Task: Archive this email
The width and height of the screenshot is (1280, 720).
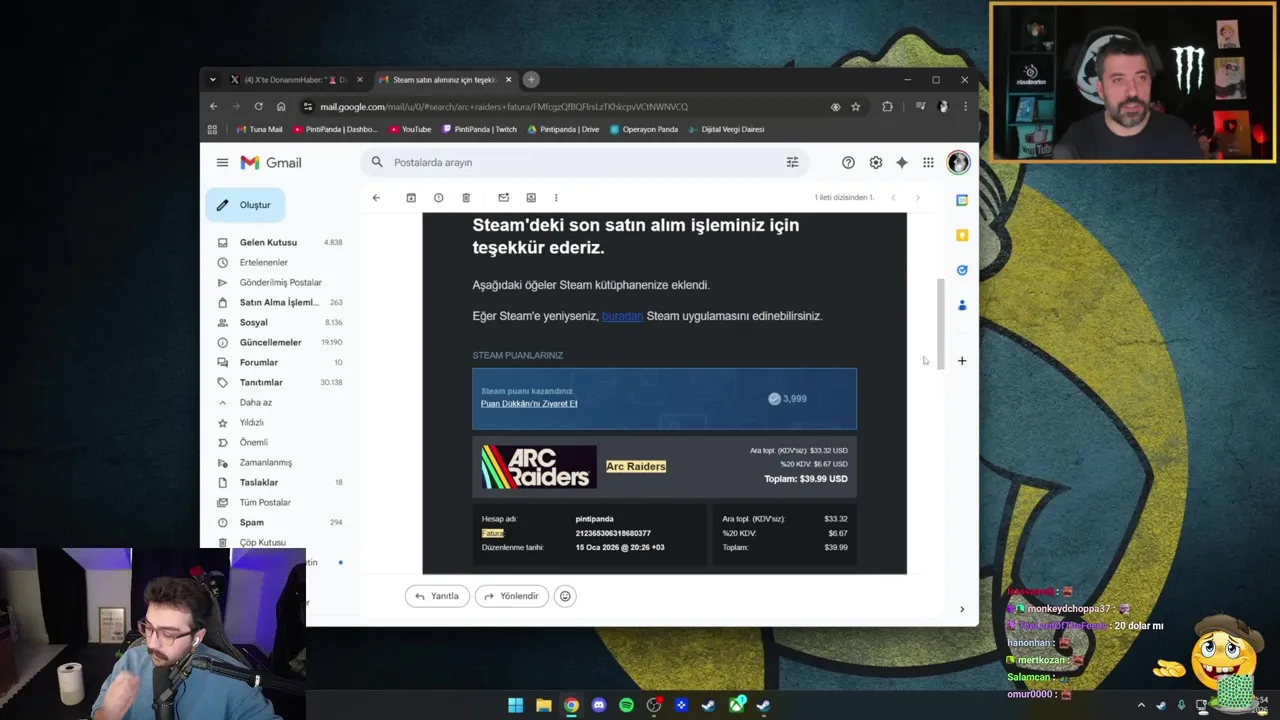Action: [411, 197]
